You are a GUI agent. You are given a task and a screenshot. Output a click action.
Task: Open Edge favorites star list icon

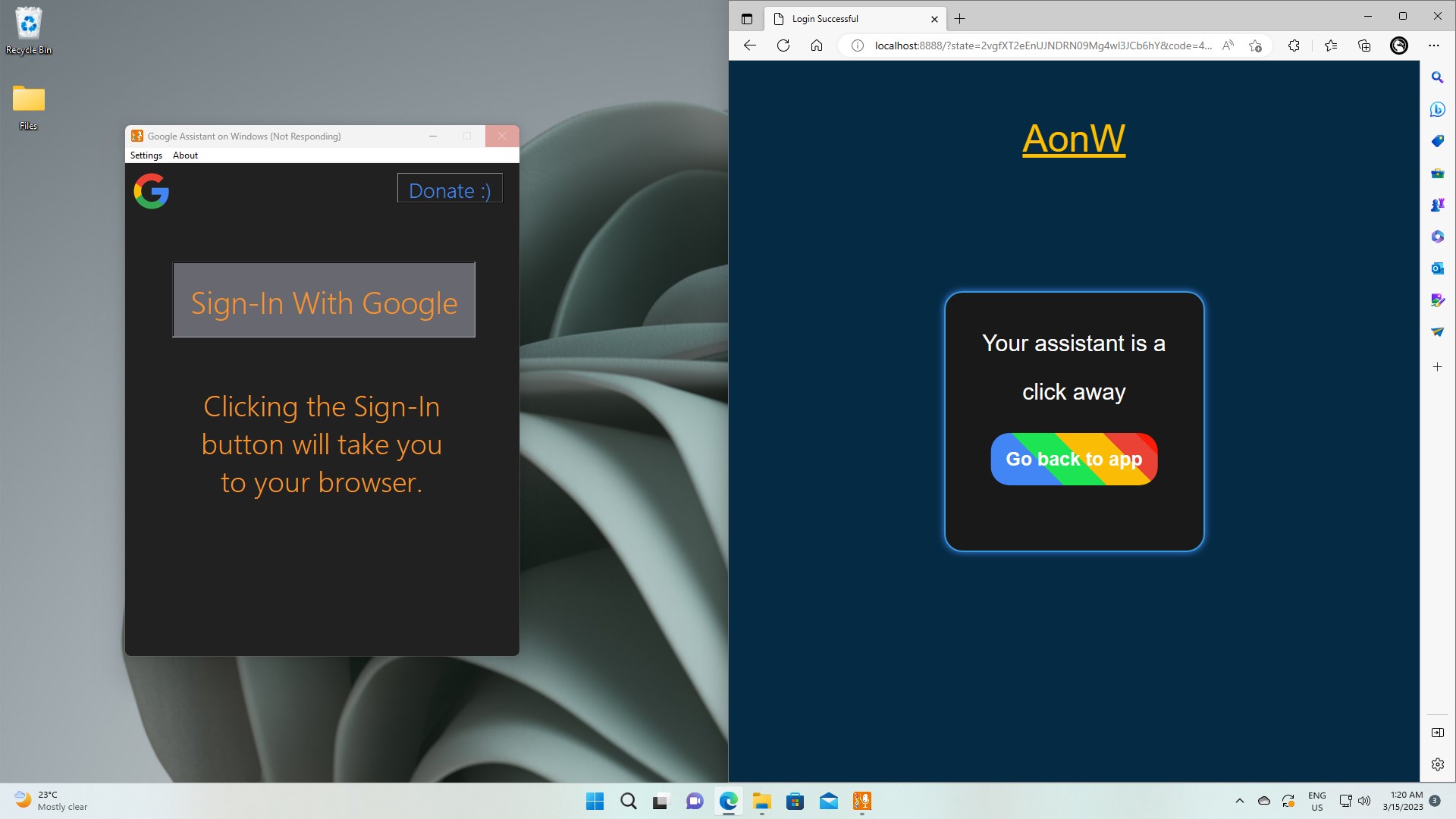coord(1331,45)
